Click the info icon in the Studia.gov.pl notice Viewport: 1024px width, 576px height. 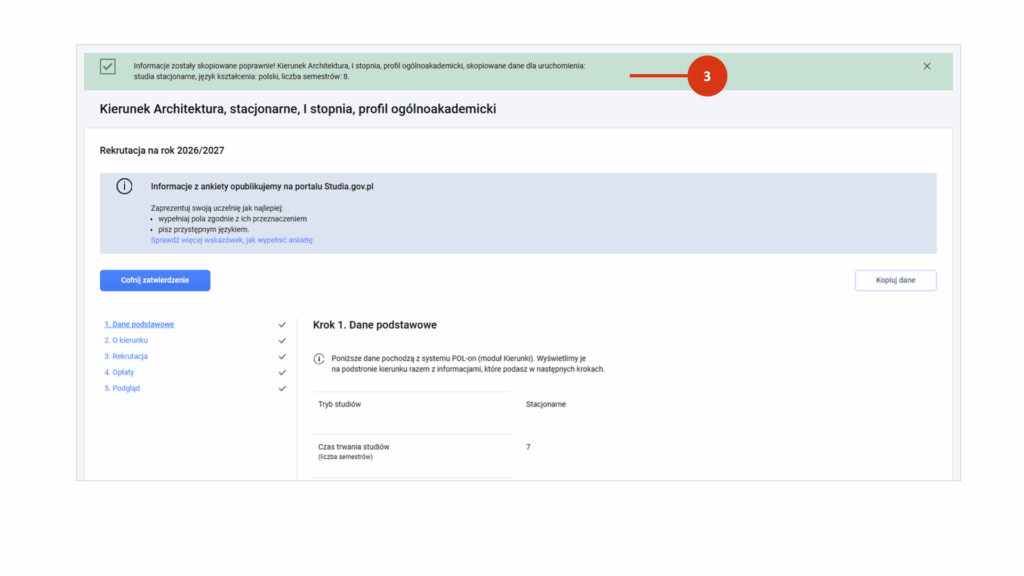coord(125,186)
